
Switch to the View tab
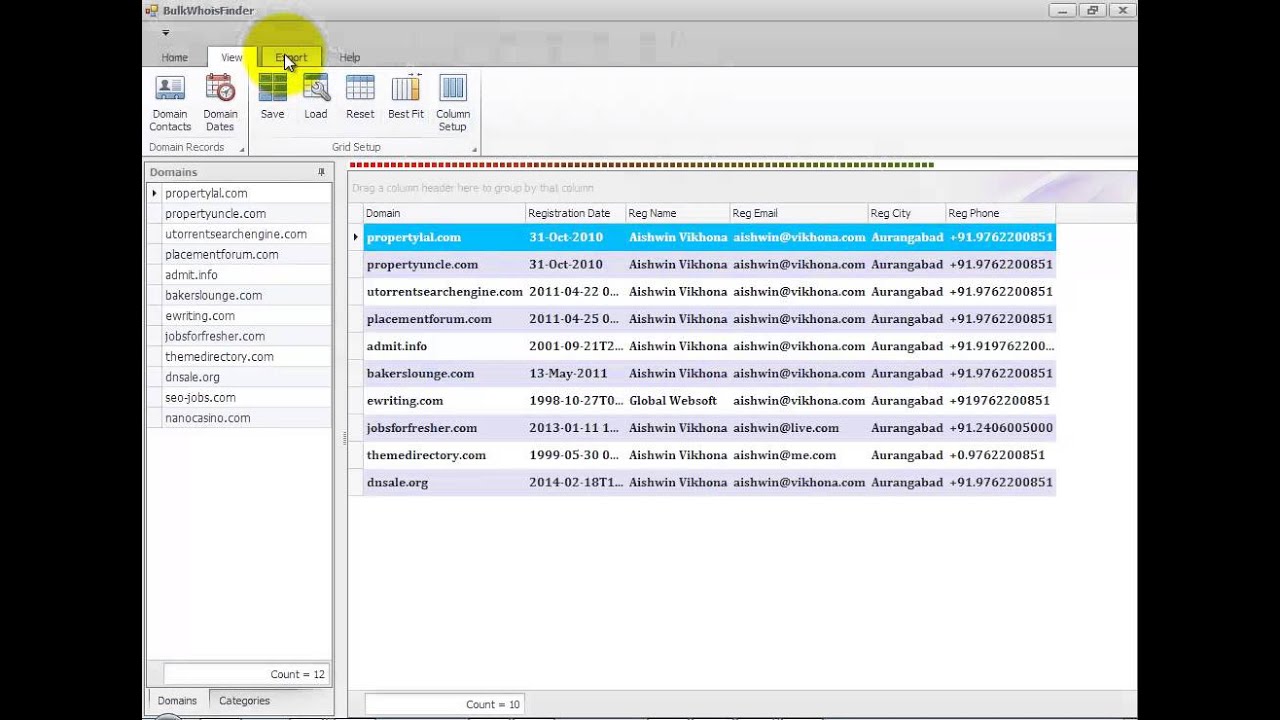coord(232,58)
